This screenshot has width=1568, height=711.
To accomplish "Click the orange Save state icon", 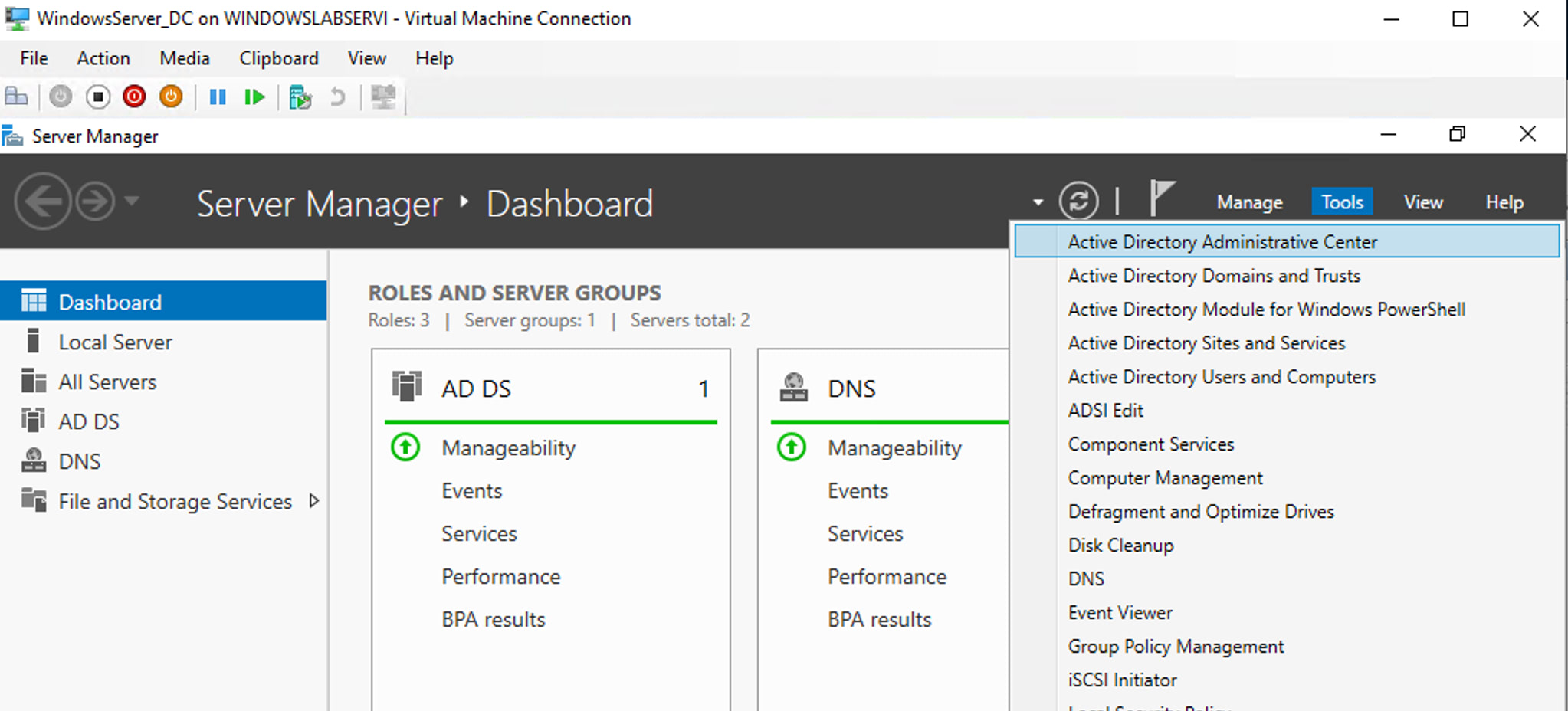I will 171,97.
